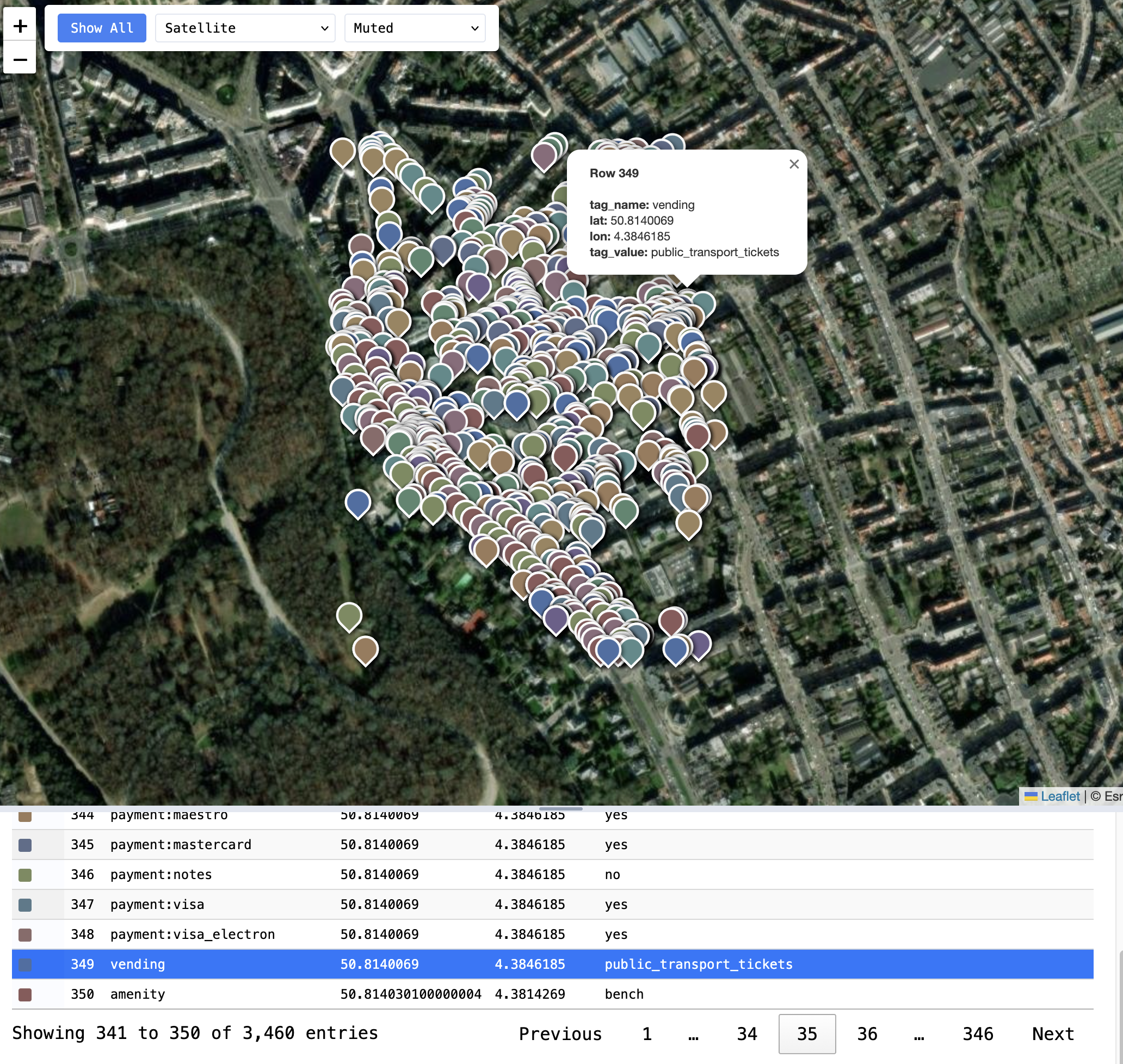The height and width of the screenshot is (1064, 1123).
Task: Open the Satellite basemap dropdown
Action: pyautogui.click(x=245, y=28)
